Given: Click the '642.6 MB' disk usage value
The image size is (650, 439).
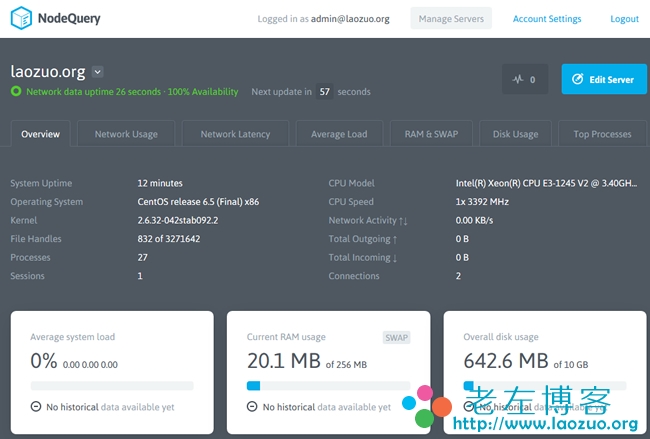Looking at the screenshot, I should (506, 361).
